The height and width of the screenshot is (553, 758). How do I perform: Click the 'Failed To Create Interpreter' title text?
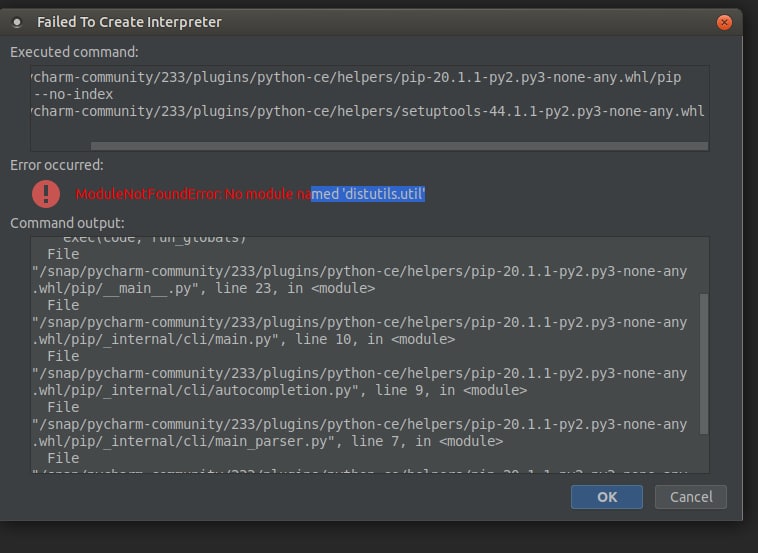tap(129, 22)
